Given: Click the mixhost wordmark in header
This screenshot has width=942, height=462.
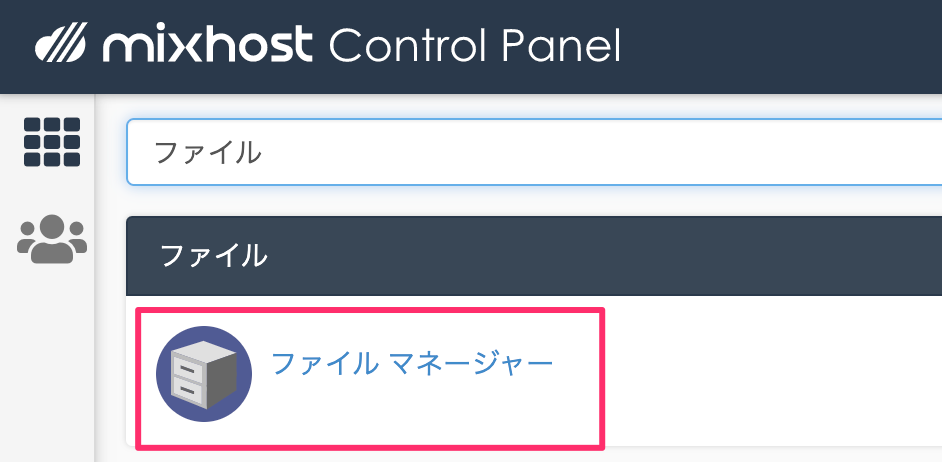Looking at the screenshot, I should (x=207, y=43).
